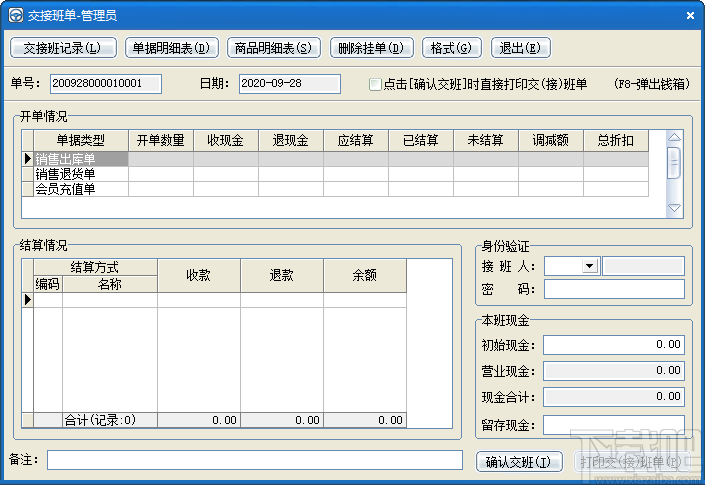Click the 开单数量 column header
The height and width of the screenshot is (485, 705).
point(161,141)
